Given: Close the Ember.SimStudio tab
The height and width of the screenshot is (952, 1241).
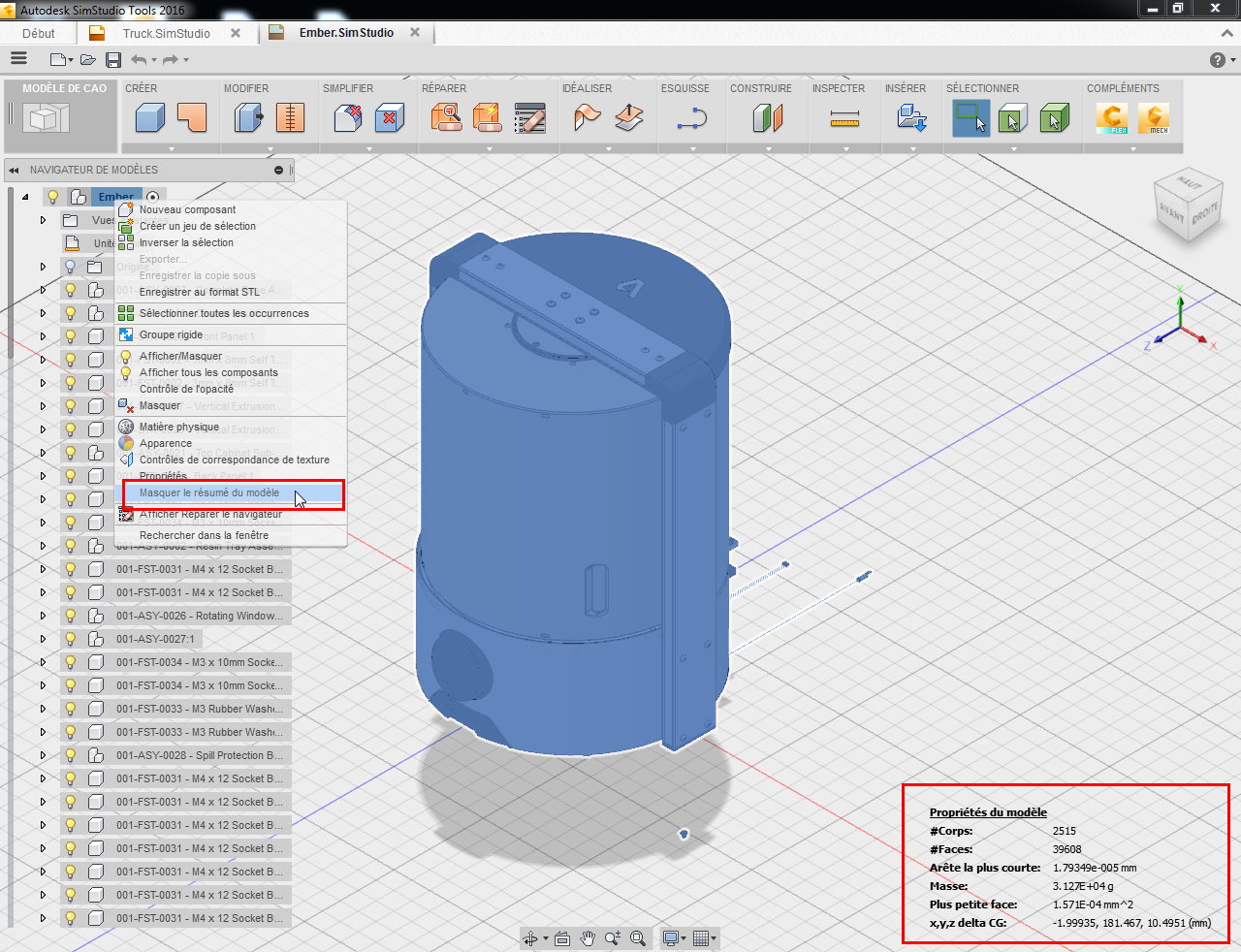Looking at the screenshot, I should 415,32.
